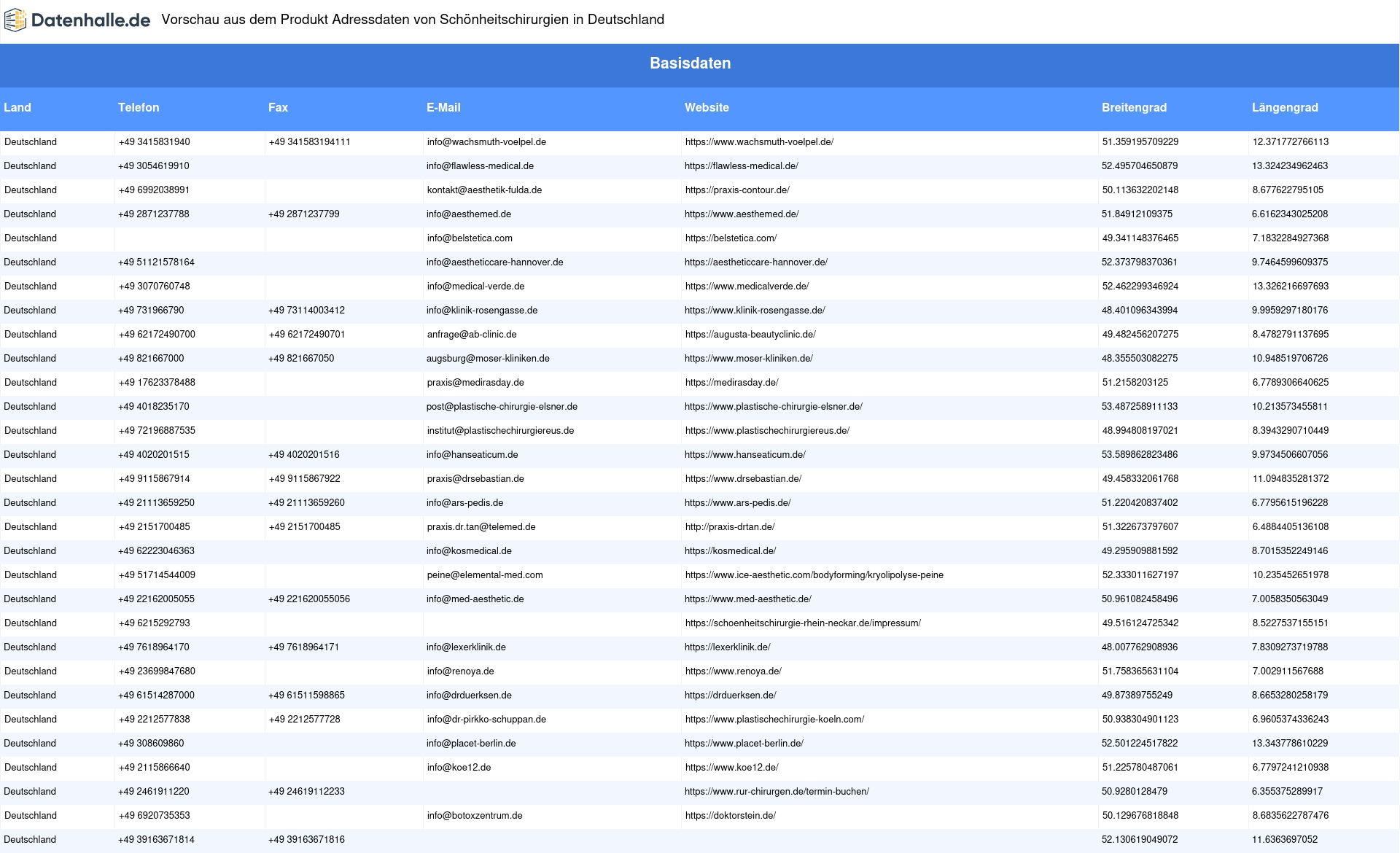Image resolution: width=1400 pixels, height=853 pixels.
Task: Click website https://aestheticcare-hannover.de/
Action: tap(756, 262)
